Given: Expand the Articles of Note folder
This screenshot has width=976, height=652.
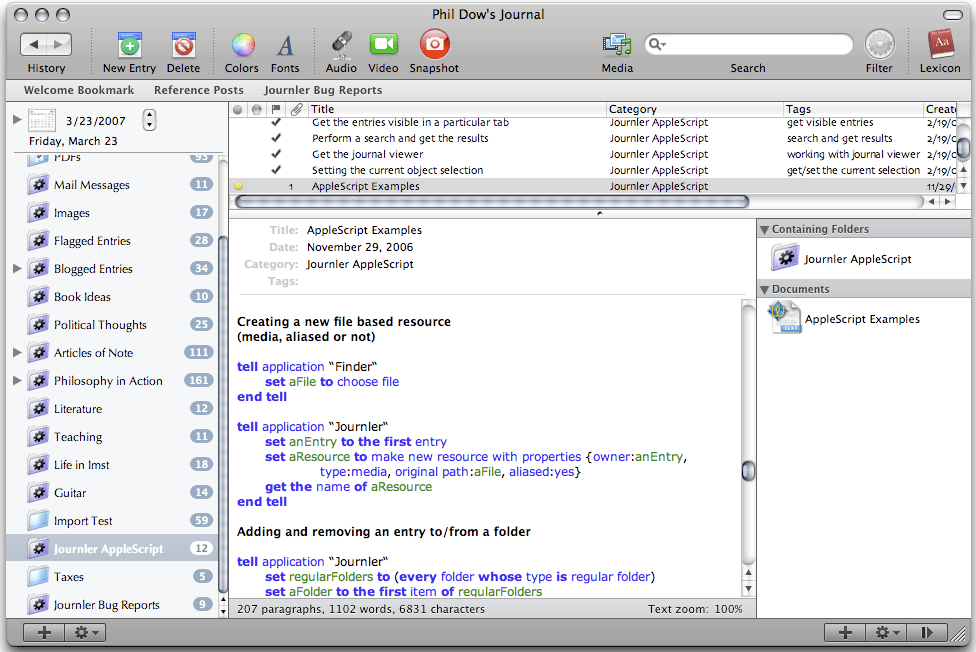Looking at the screenshot, I should (17, 352).
